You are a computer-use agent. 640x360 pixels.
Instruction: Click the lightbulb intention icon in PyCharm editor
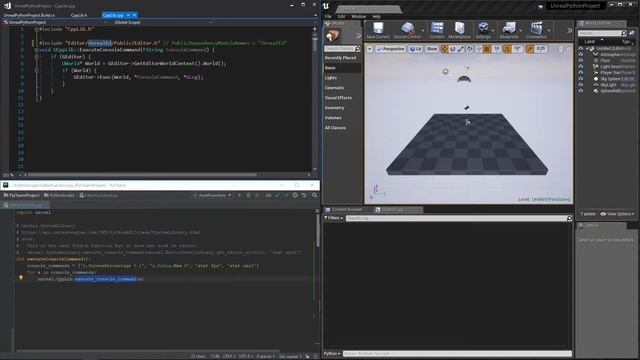coord(21,278)
